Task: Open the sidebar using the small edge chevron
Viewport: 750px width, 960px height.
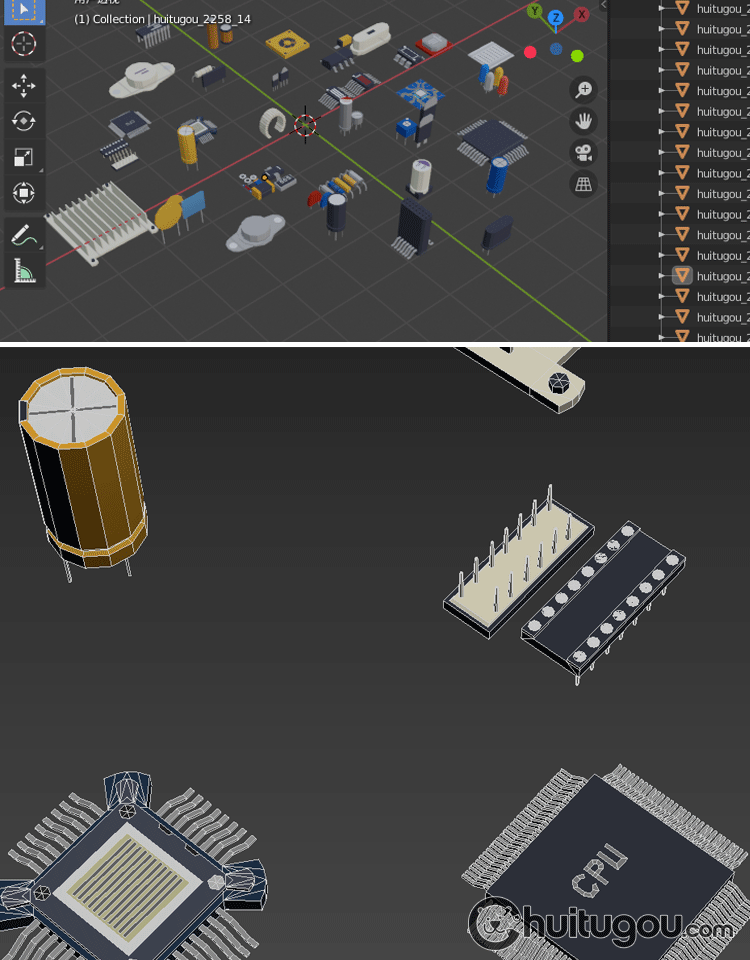Action: [x=603, y=5]
